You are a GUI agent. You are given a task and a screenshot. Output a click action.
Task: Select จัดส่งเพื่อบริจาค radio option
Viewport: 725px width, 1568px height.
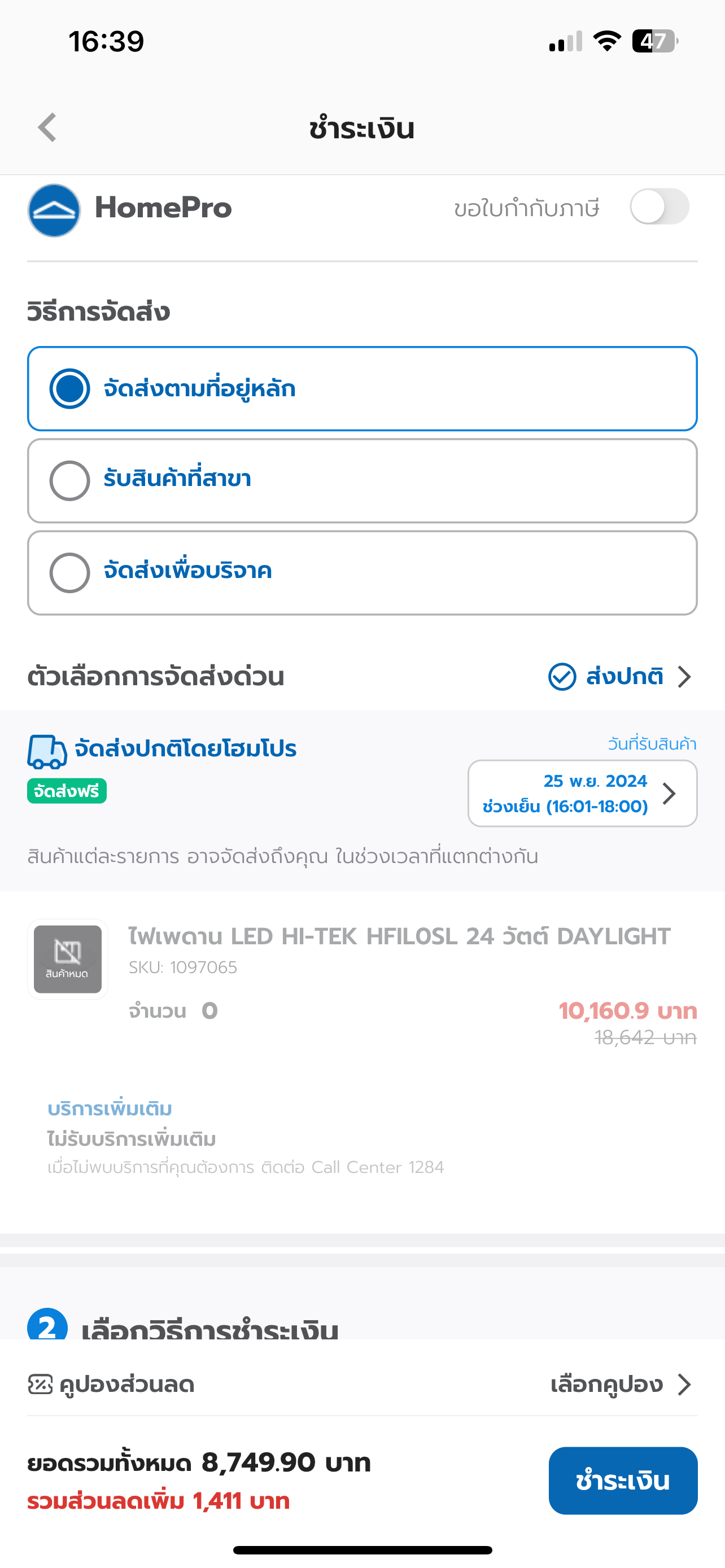(x=362, y=573)
